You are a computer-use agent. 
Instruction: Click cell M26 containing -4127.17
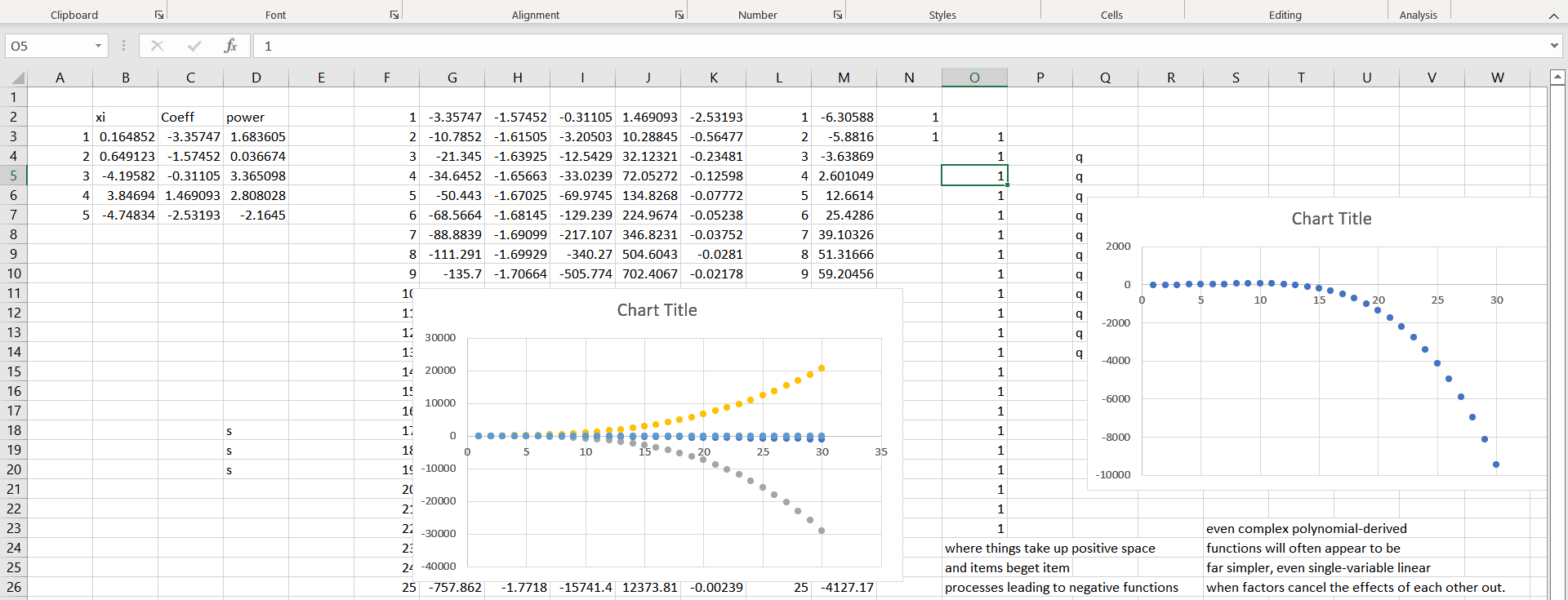pyautogui.click(x=844, y=587)
